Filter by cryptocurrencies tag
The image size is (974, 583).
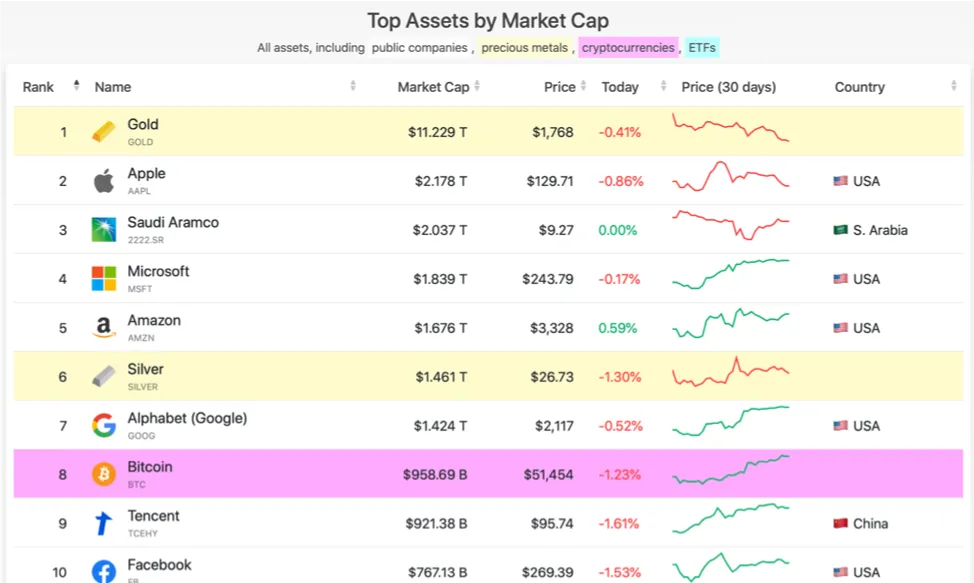click(x=628, y=48)
